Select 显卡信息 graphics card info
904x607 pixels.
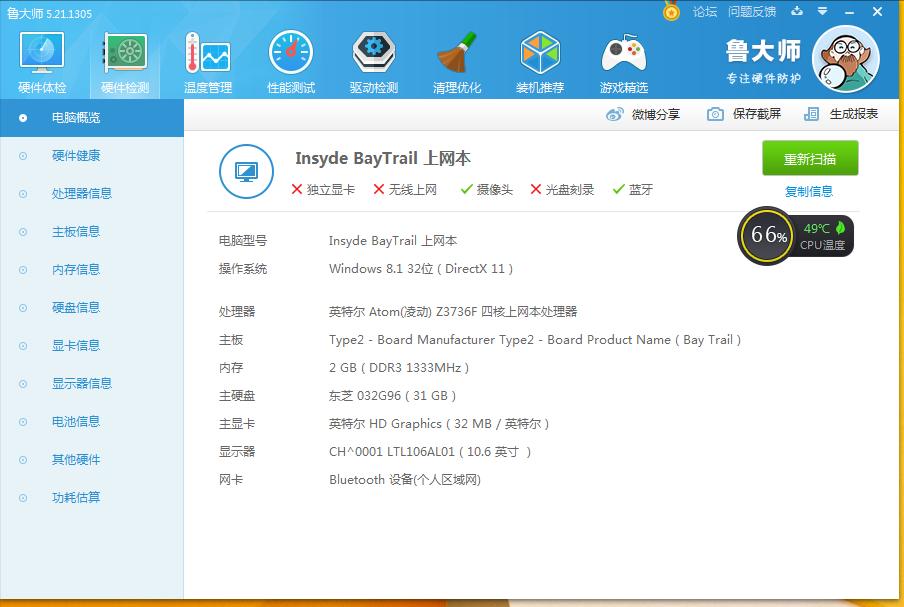coord(75,346)
